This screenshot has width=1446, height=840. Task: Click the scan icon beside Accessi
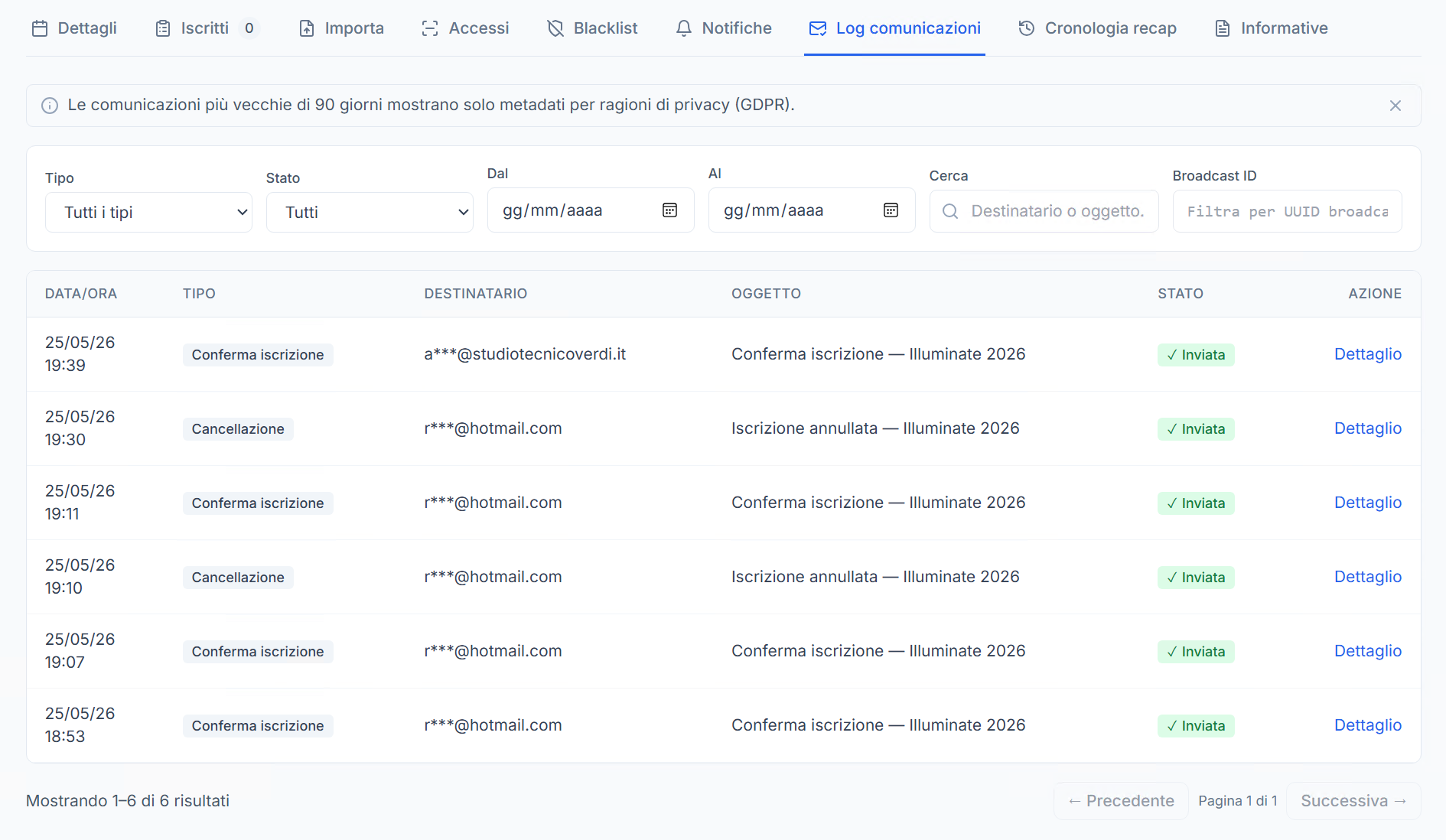430,28
